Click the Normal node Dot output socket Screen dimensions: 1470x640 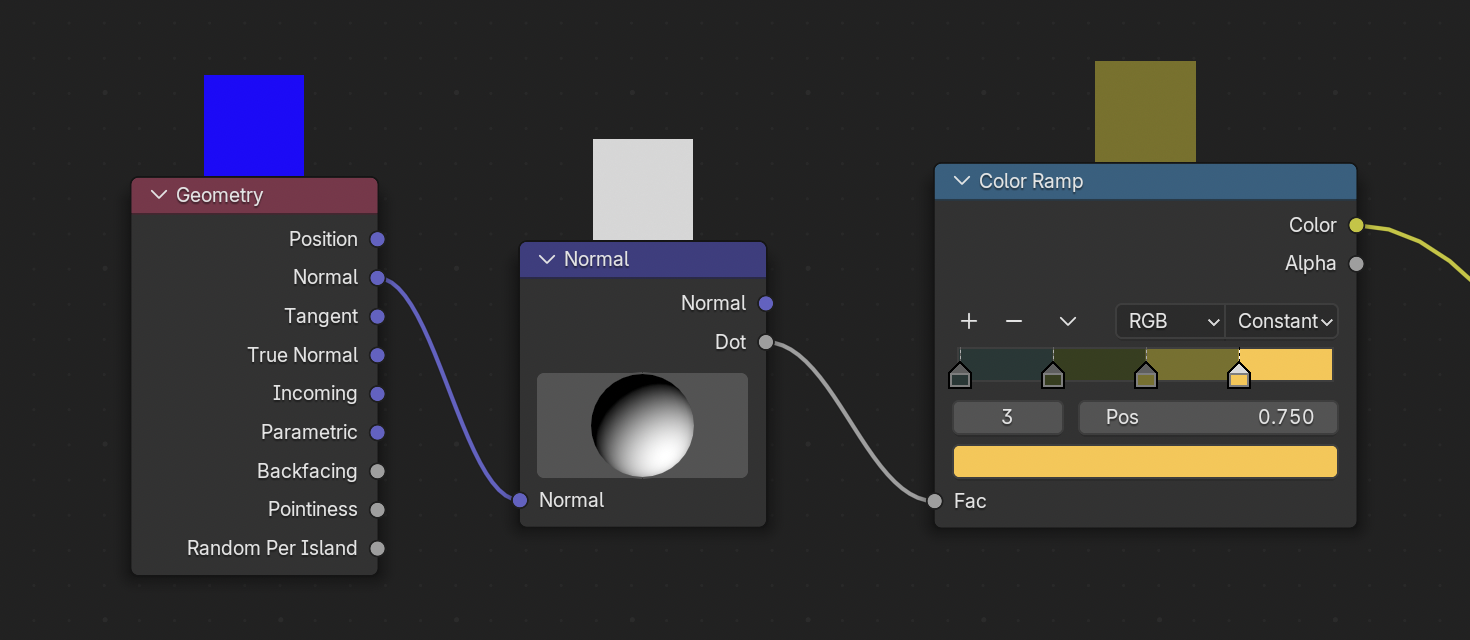(766, 342)
